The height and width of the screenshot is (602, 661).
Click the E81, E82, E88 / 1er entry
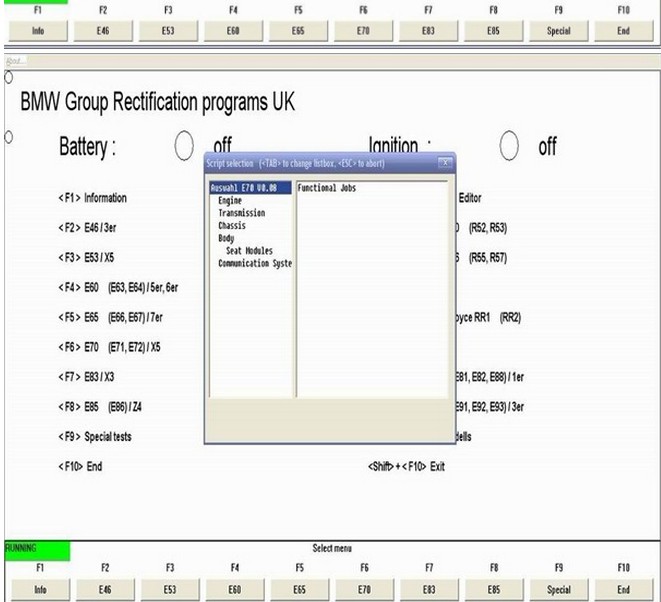tap(490, 377)
